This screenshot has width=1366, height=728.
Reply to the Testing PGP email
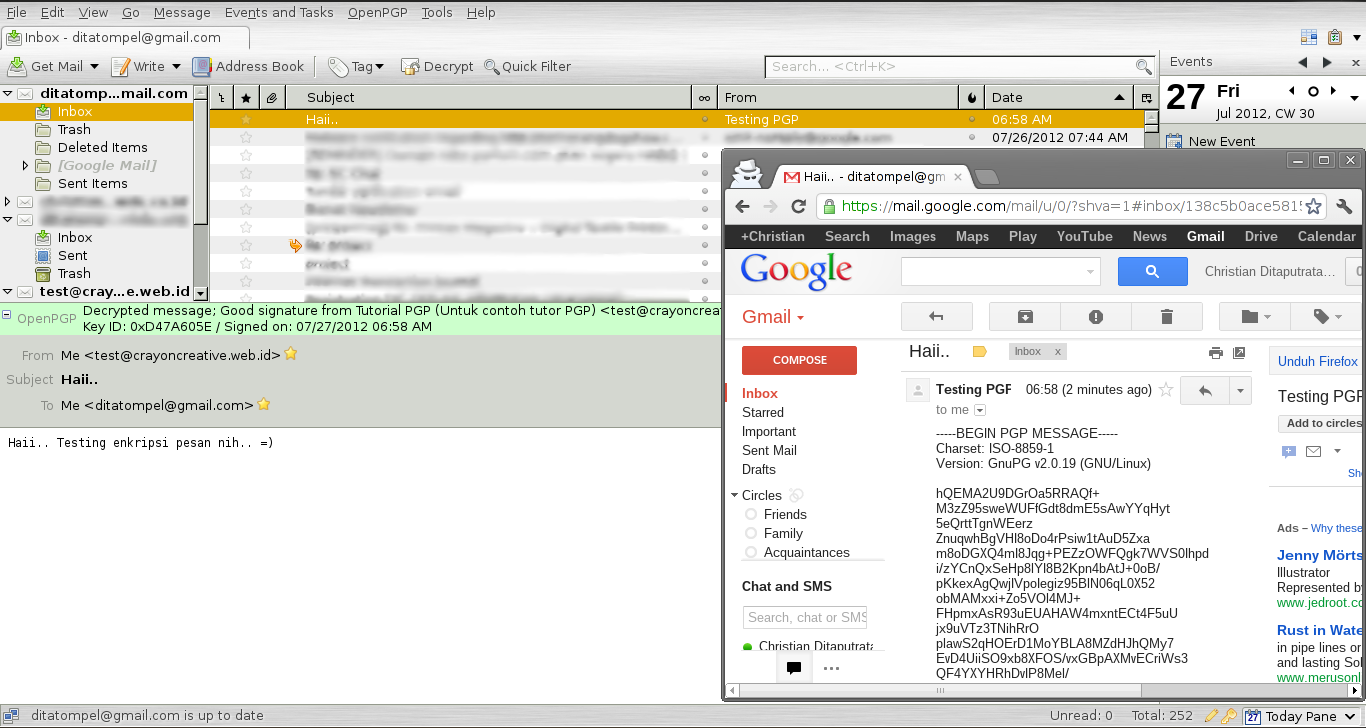[x=1205, y=390]
